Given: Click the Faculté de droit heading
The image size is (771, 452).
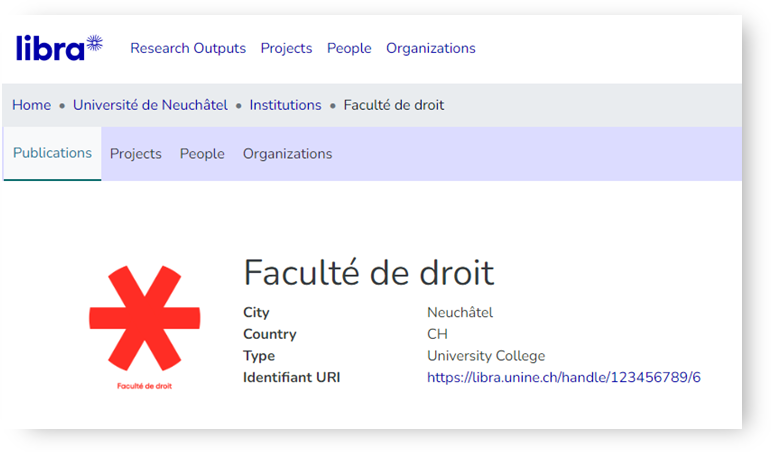Looking at the screenshot, I should click(x=369, y=272).
